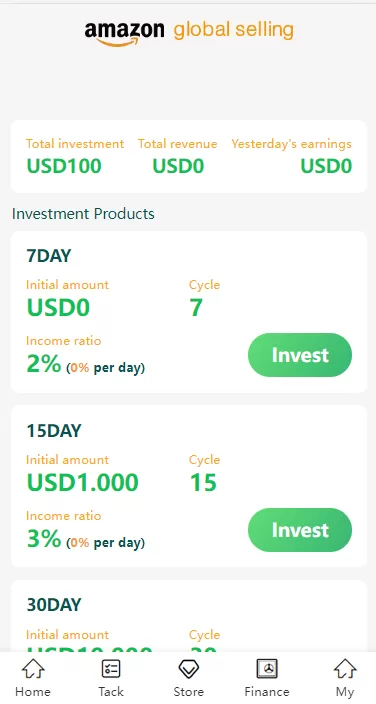Tap the USD1.000 initial amount
Image resolution: width=376 pixels, height=704 pixels.
(x=83, y=483)
